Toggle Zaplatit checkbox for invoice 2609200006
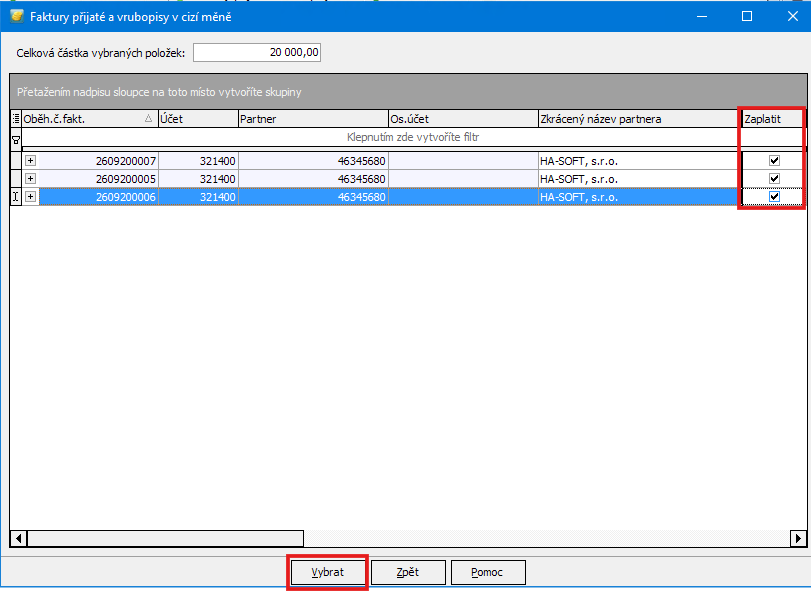The width and height of the screenshot is (811, 591). click(774, 197)
